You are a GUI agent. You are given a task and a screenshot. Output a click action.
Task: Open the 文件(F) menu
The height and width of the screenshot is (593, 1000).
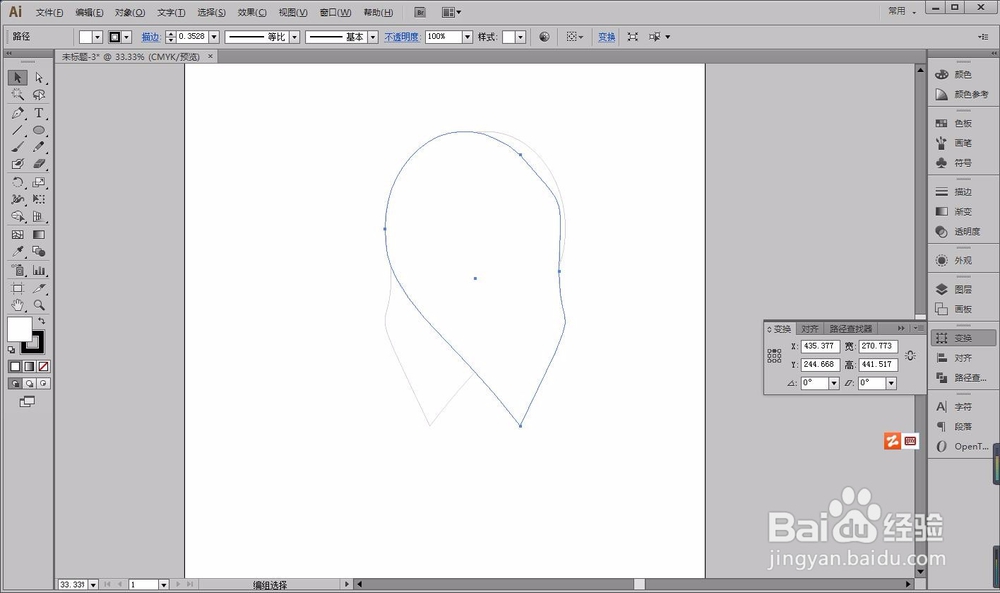pos(49,13)
